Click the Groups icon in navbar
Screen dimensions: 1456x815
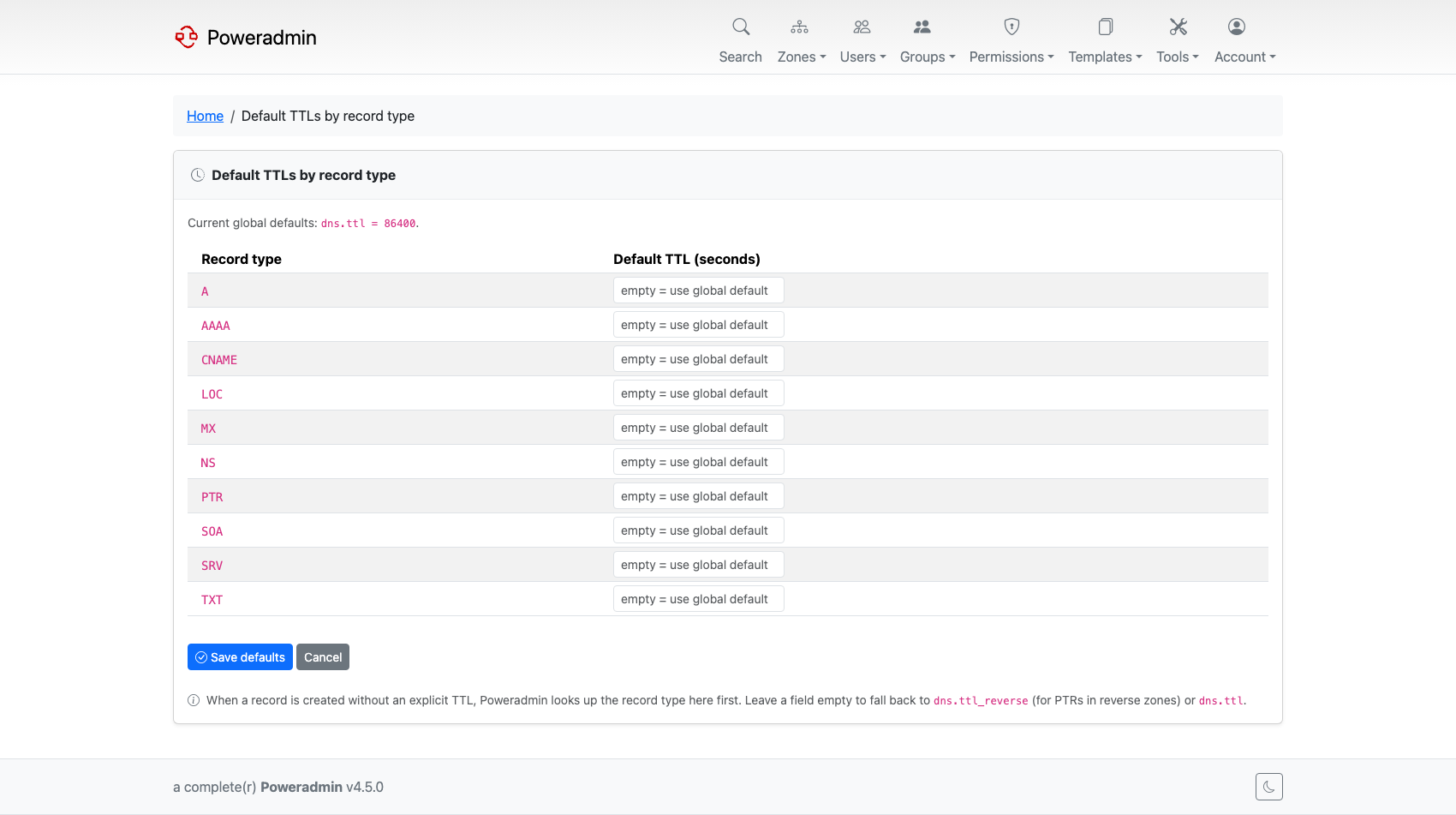[x=922, y=27]
